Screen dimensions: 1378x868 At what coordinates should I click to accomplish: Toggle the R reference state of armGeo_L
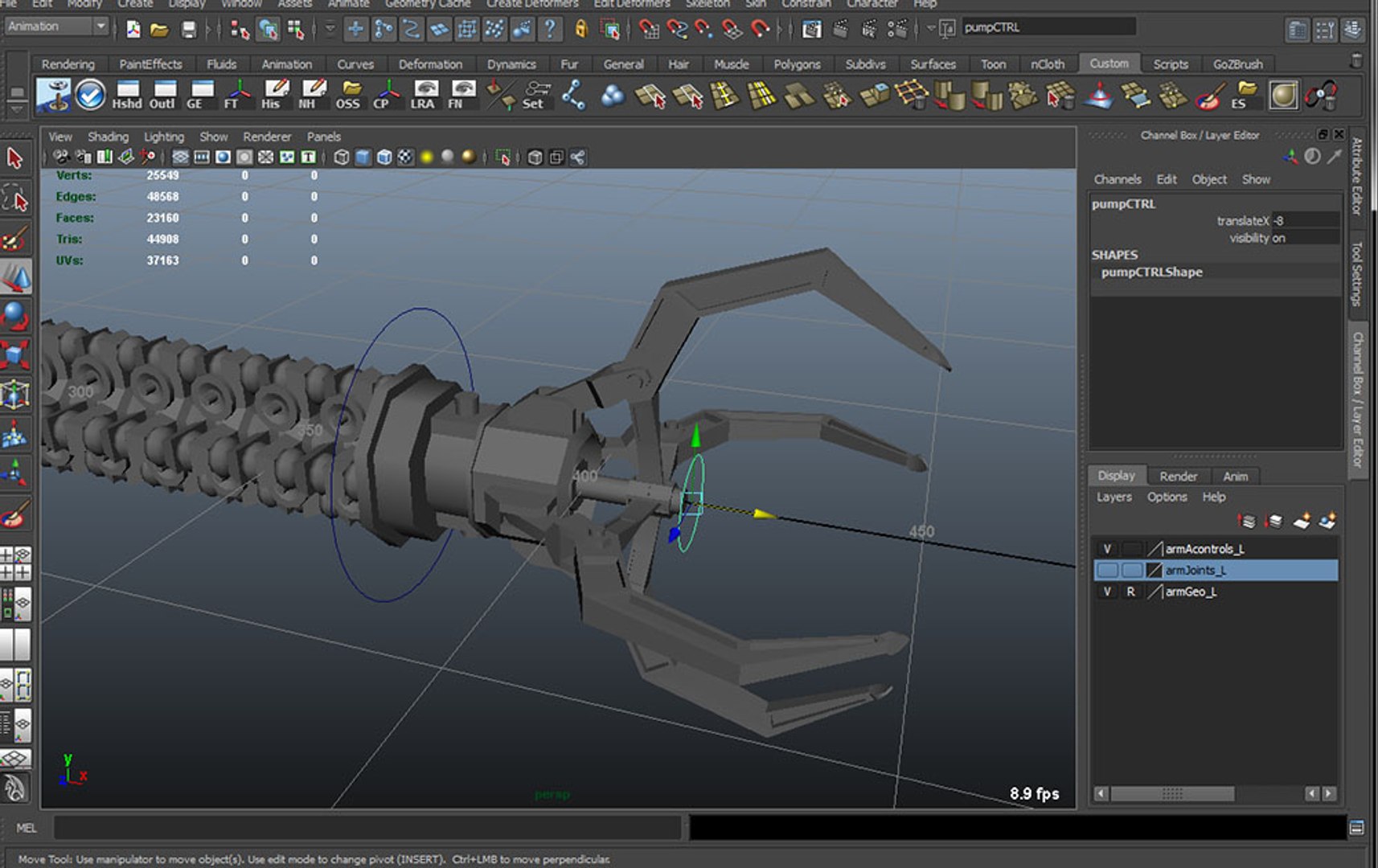click(x=1131, y=592)
